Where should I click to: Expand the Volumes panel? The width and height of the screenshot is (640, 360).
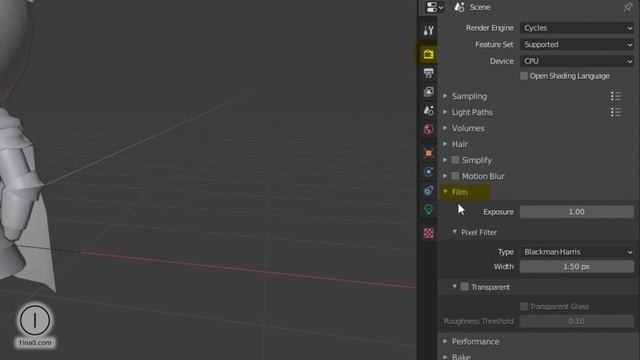(468, 128)
